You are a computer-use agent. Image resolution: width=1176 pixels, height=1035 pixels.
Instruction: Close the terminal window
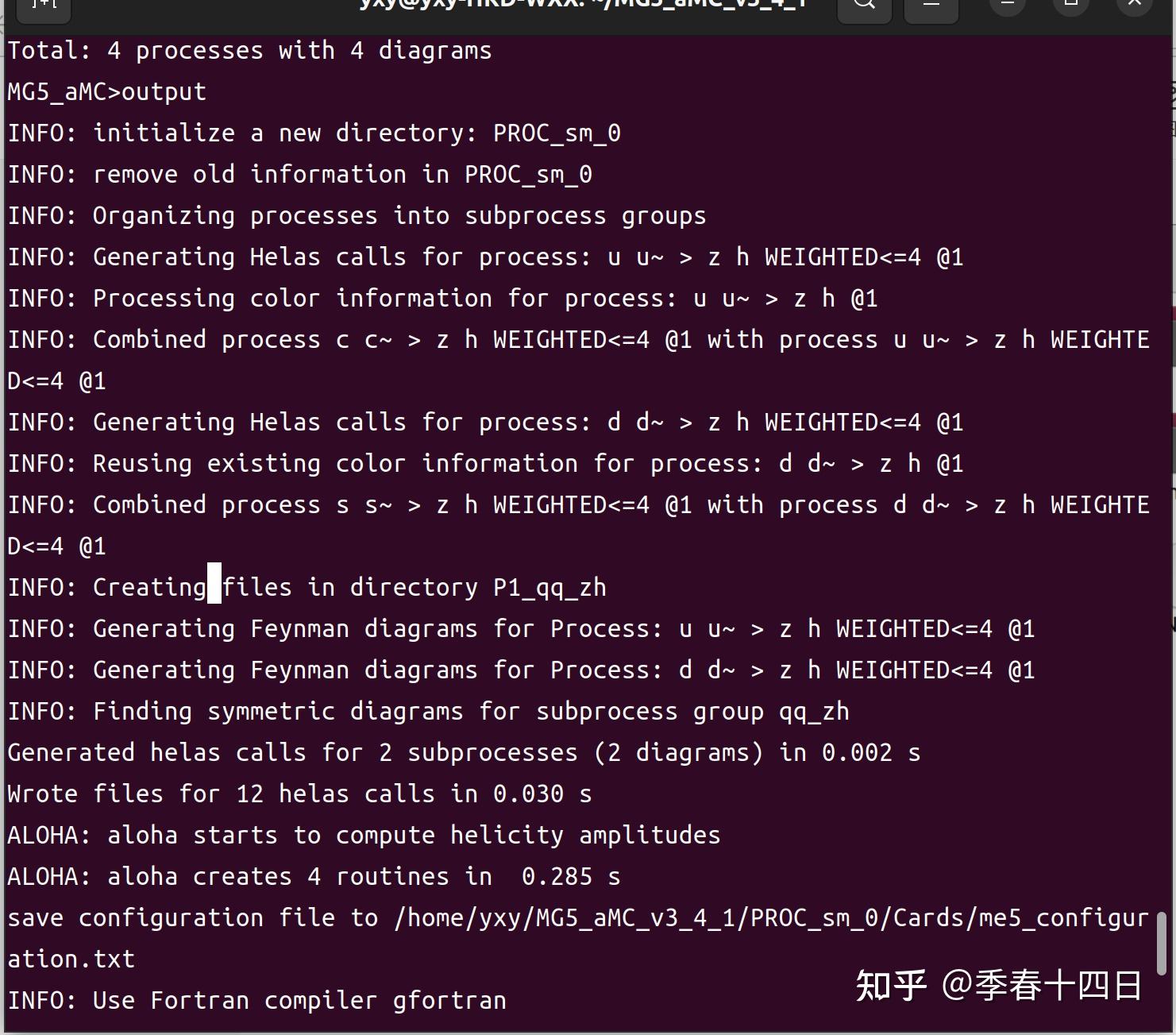coord(1134,5)
